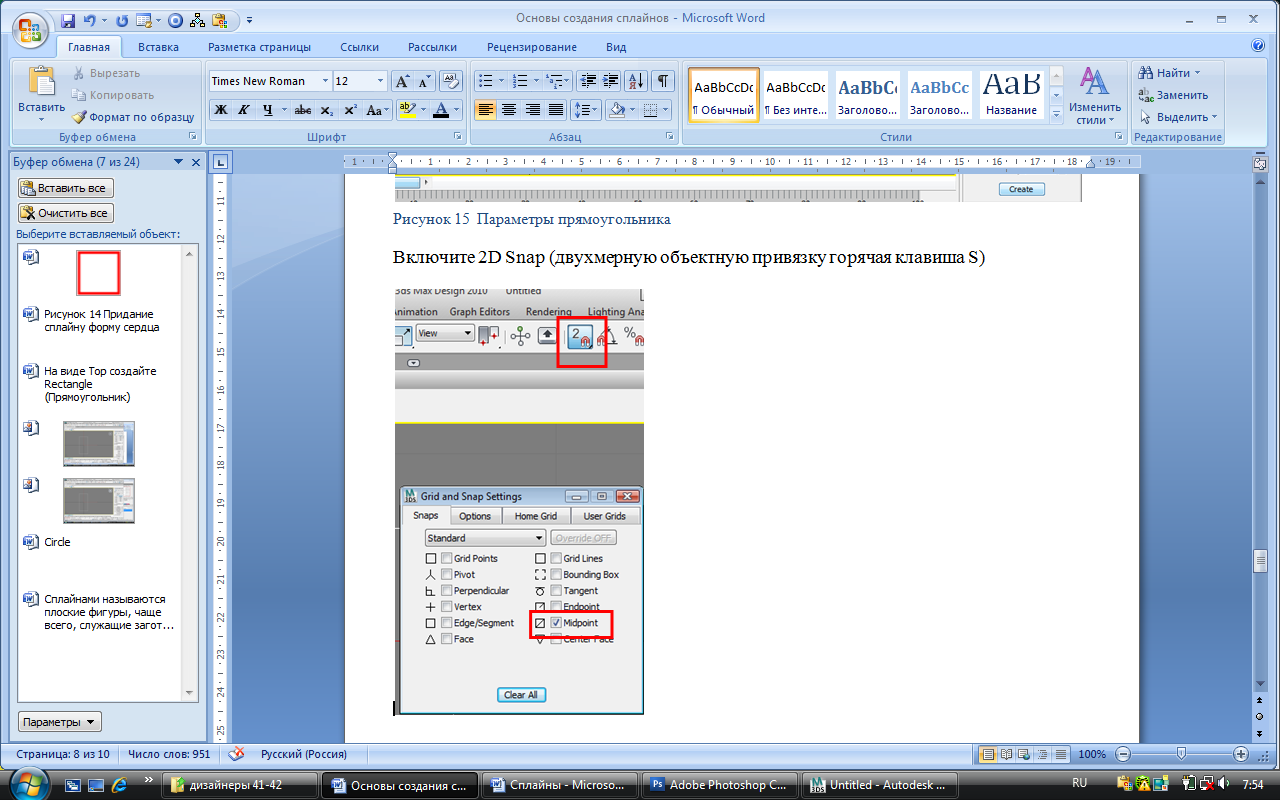The image size is (1280, 800).
Task: Toggle show paragraph marks ¶
Action: (x=664, y=81)
